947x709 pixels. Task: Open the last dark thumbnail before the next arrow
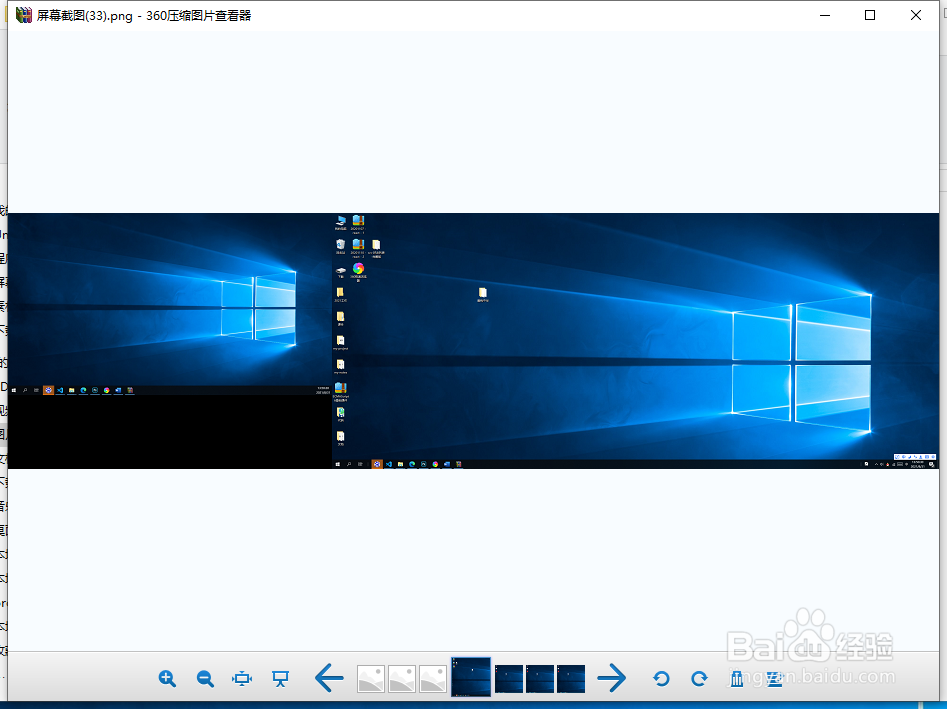click(x=571, y=678)
